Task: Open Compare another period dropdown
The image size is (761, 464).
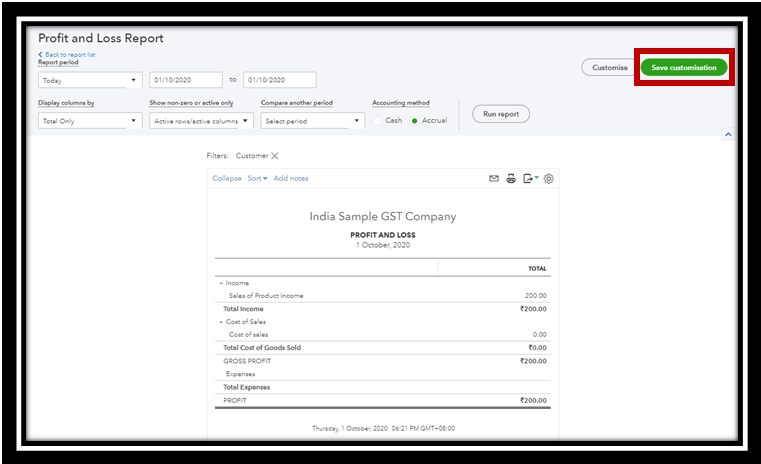Action: tap(312, 121)
